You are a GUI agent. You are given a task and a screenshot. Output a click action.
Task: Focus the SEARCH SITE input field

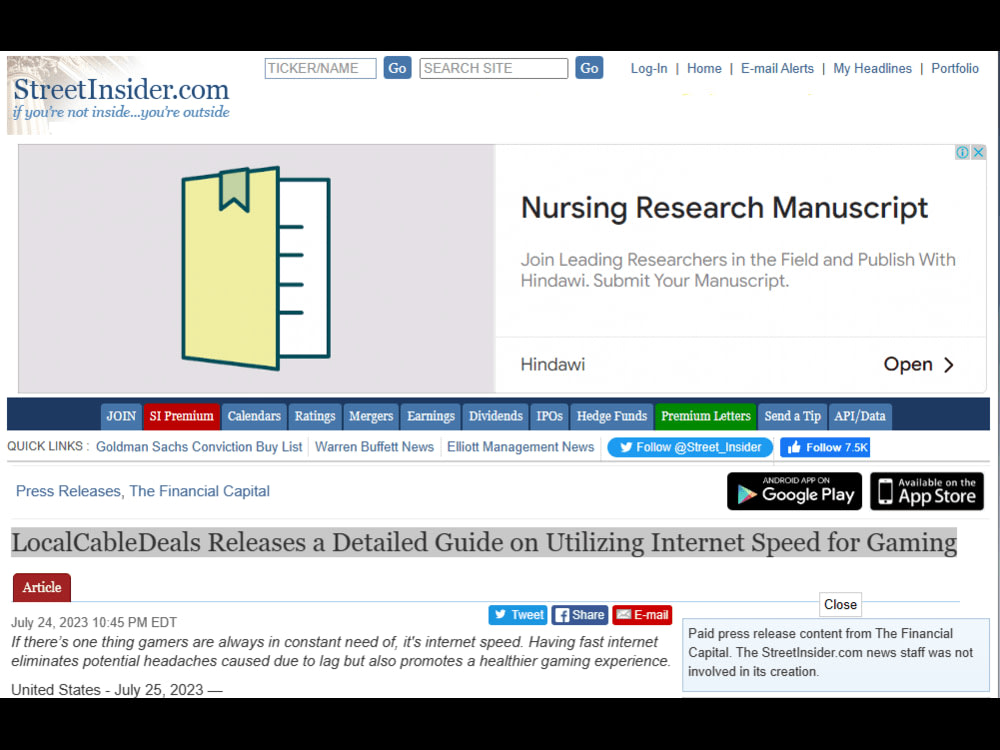coord(494,68)
